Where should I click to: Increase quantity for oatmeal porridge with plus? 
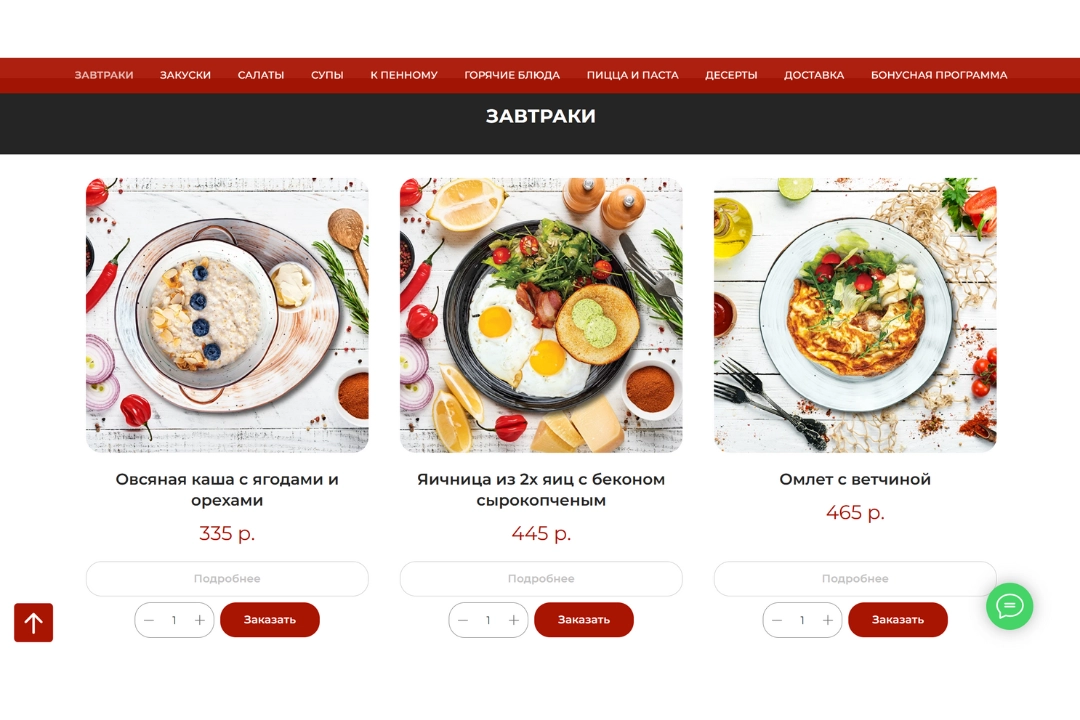coord(200,620)
